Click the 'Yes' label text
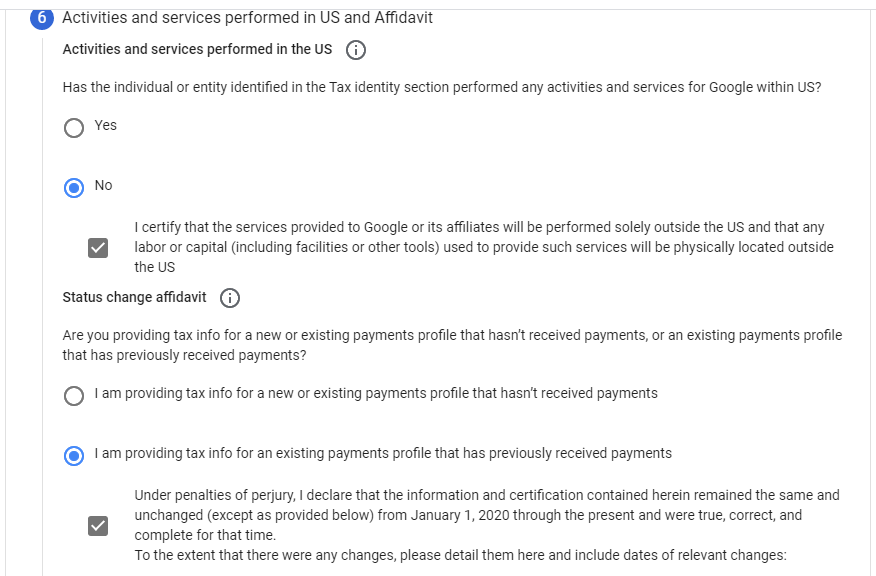The image size is (876, 576). click(106, 125)
